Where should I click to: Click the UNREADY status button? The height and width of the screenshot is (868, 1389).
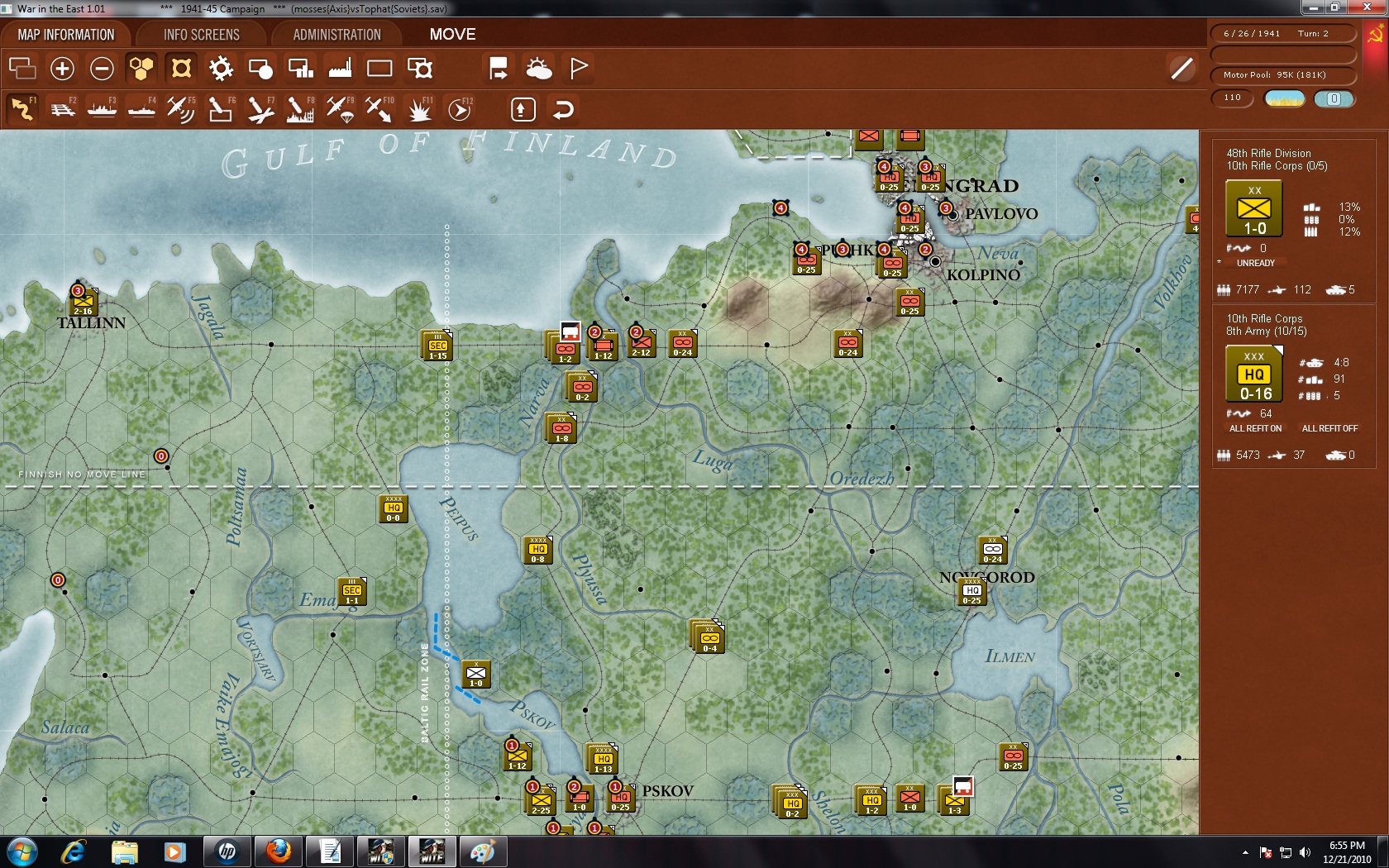click(x=1255, y=263)
